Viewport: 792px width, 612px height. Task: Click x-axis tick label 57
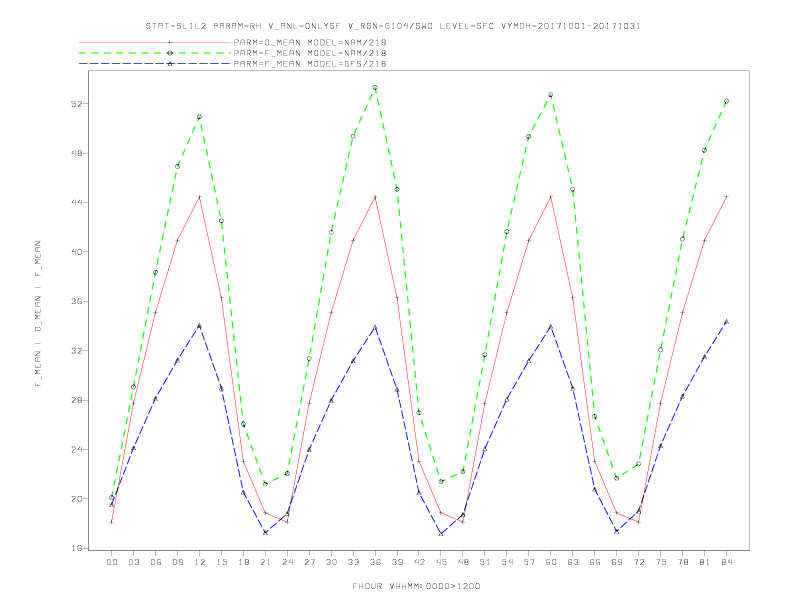click(x=529, y=562)
